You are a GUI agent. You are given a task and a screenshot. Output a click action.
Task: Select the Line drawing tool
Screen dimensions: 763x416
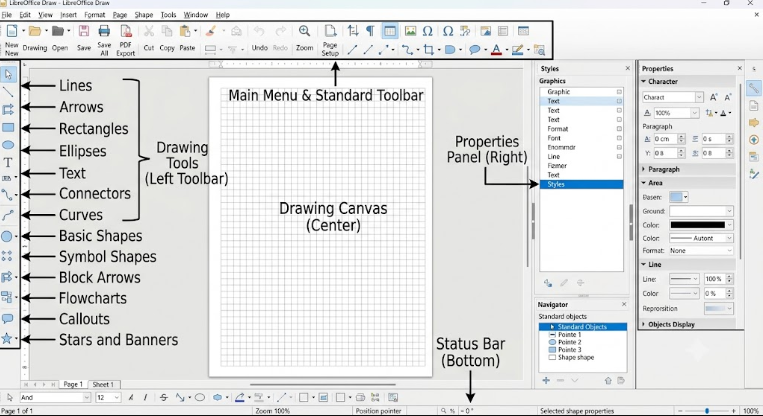point(8,91)
